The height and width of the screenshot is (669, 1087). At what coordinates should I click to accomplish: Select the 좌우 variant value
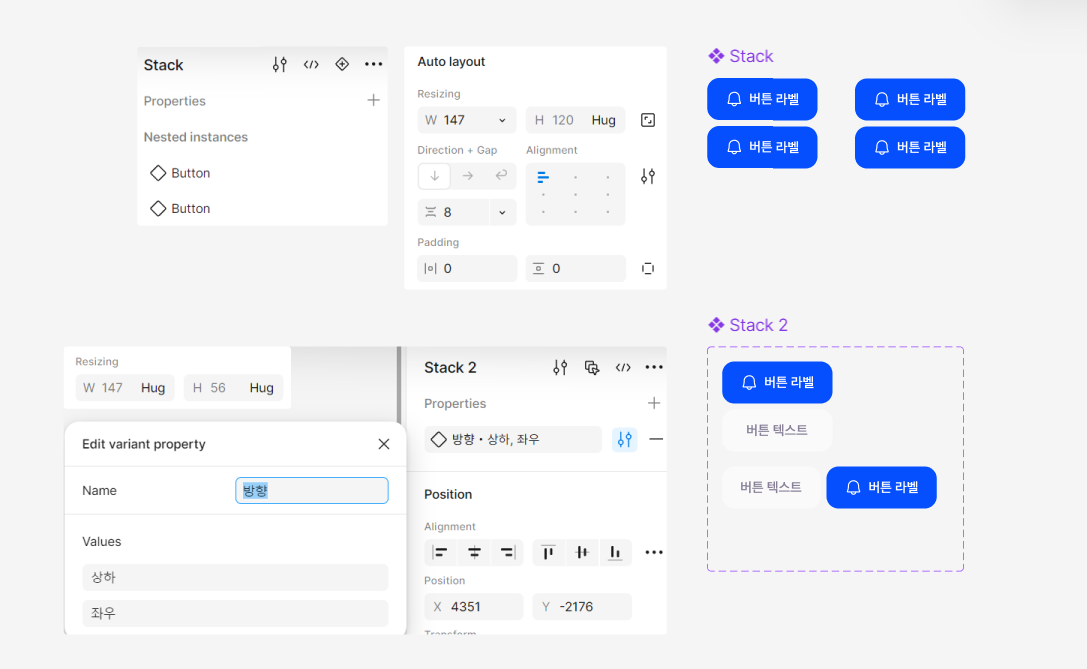[235, 613]
